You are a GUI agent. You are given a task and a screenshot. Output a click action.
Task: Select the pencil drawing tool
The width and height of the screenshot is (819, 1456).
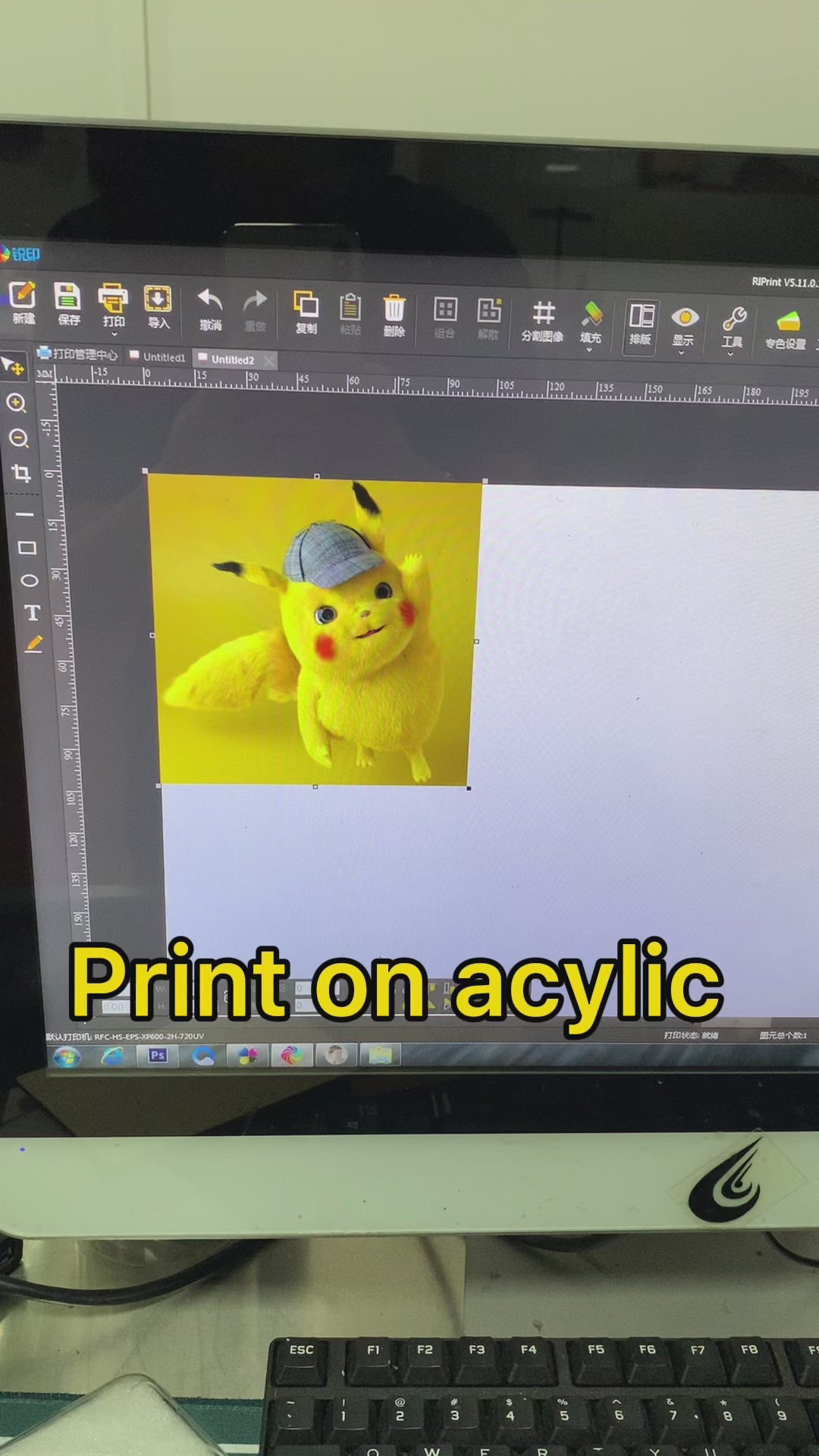[34, 644]
